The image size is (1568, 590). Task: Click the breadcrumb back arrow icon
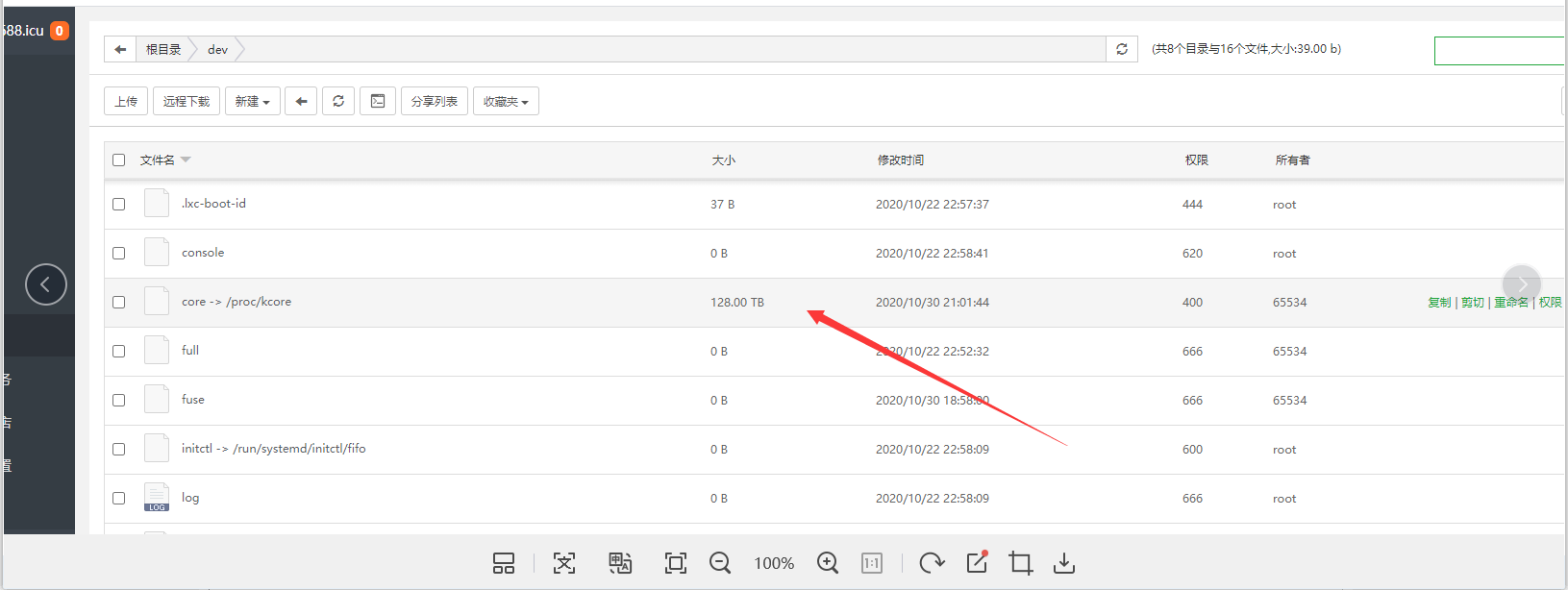click(x=120, y=49)
